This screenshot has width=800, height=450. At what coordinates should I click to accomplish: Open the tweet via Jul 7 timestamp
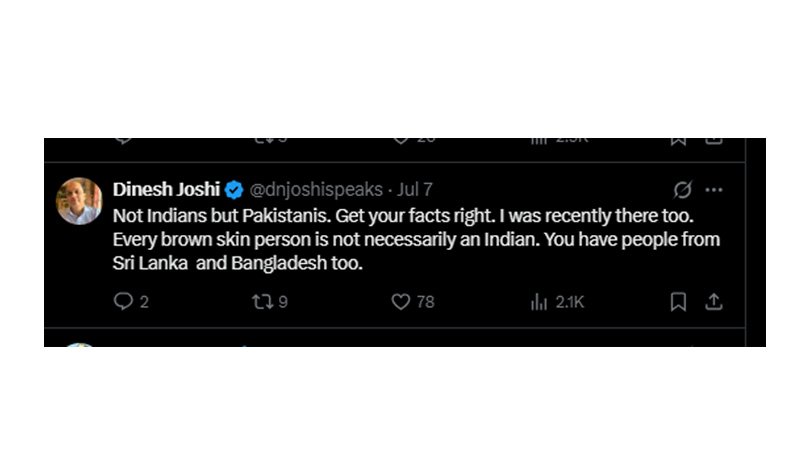pyautogui.click(x=415, y=190)
